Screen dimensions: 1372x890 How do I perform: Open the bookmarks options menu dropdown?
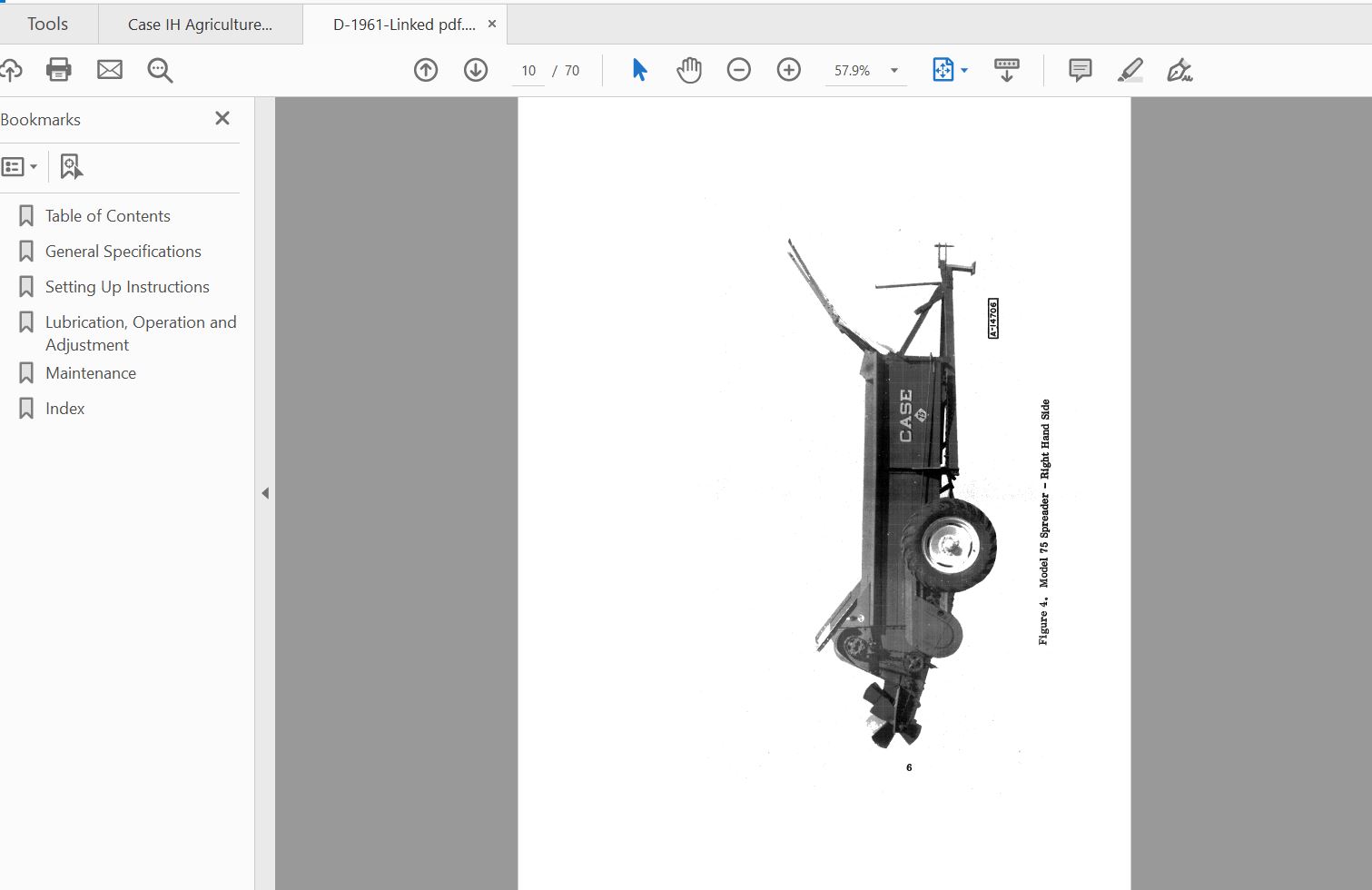click(20, 166)
